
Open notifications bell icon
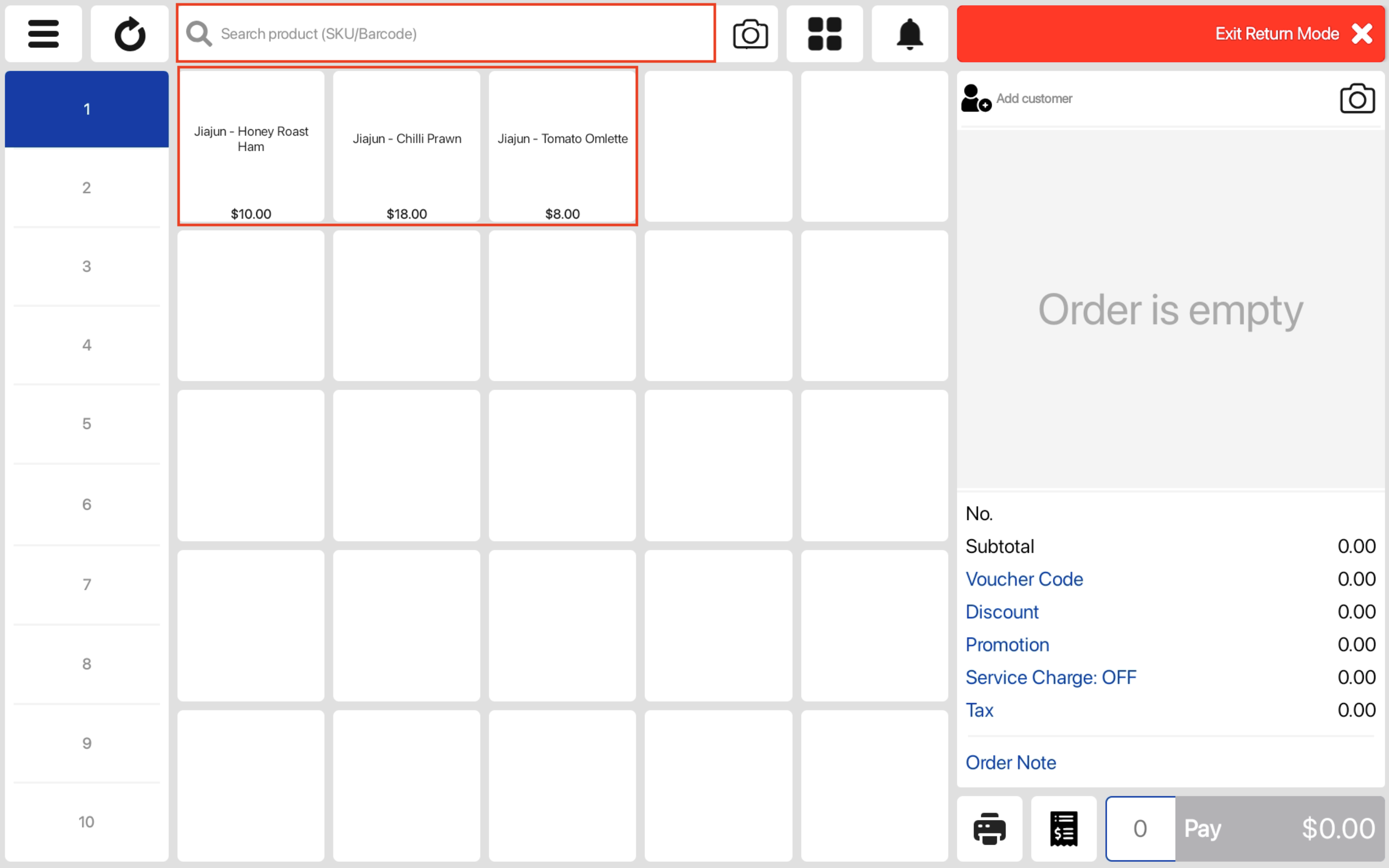(x=909, y=34)
